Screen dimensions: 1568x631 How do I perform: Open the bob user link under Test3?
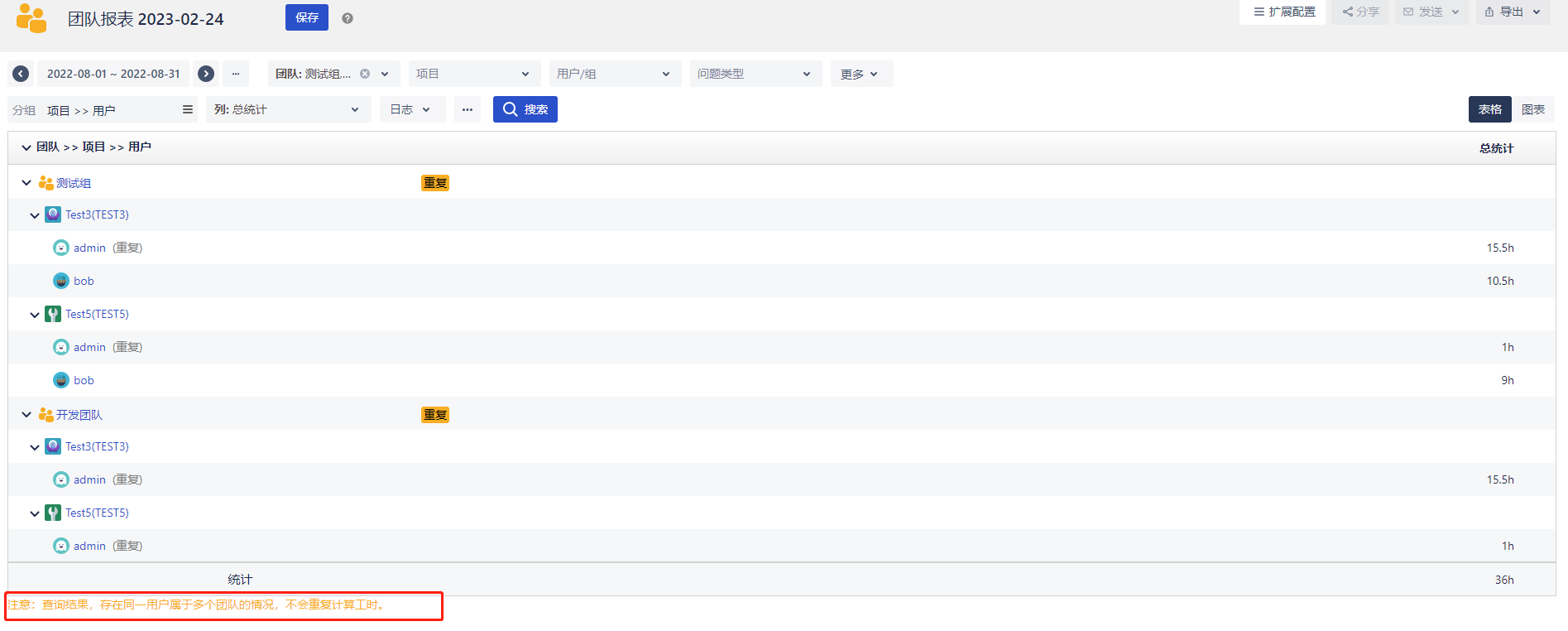point(84,281)
